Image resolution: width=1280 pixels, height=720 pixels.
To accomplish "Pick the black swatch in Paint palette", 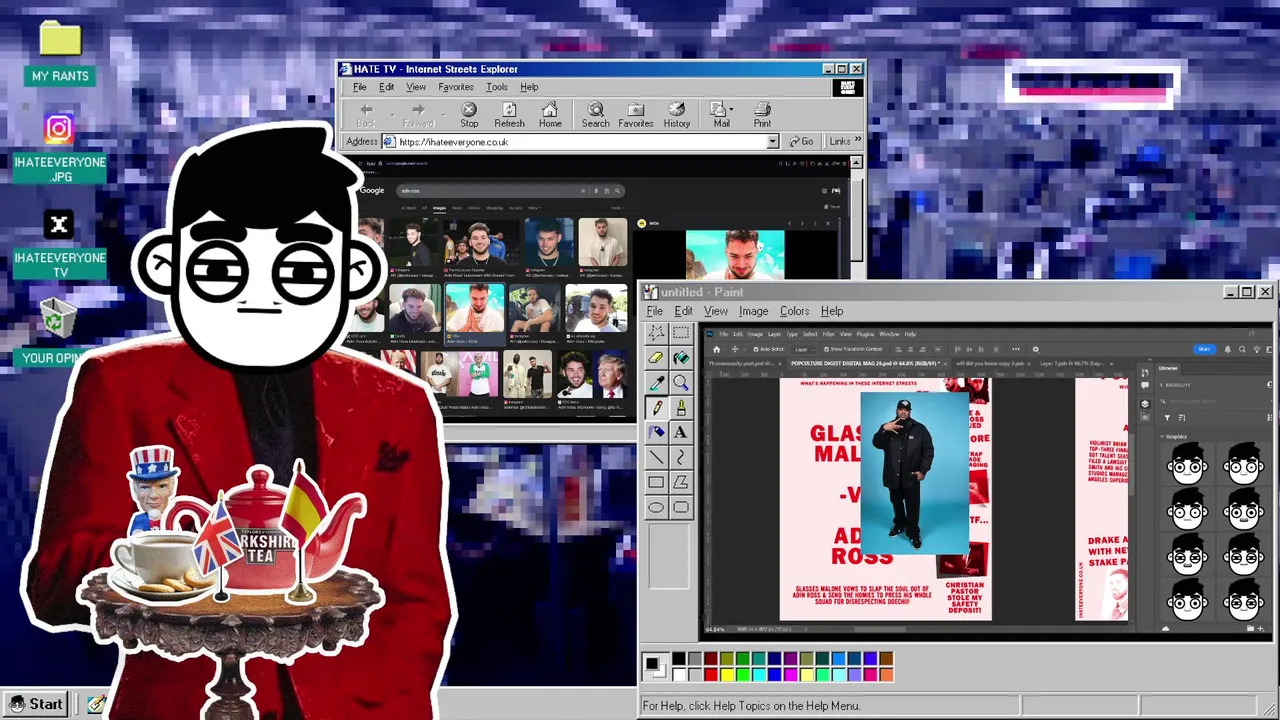I will point(679,658).
